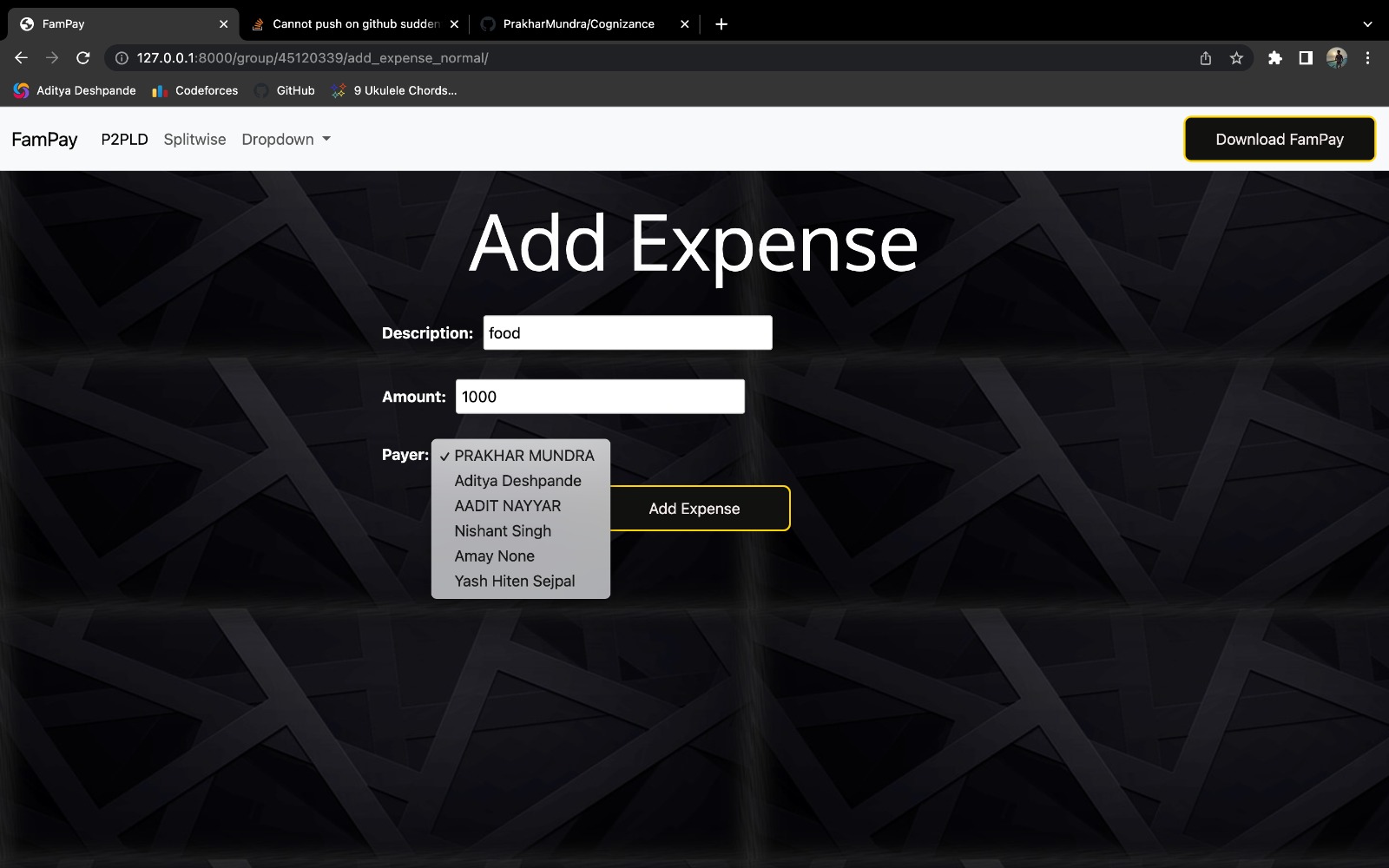Image resolution: width=1389 pixels, height=868 pixels.
Task: Close the PrakharMundra/Cognizance tab
Action: [684, 24]
